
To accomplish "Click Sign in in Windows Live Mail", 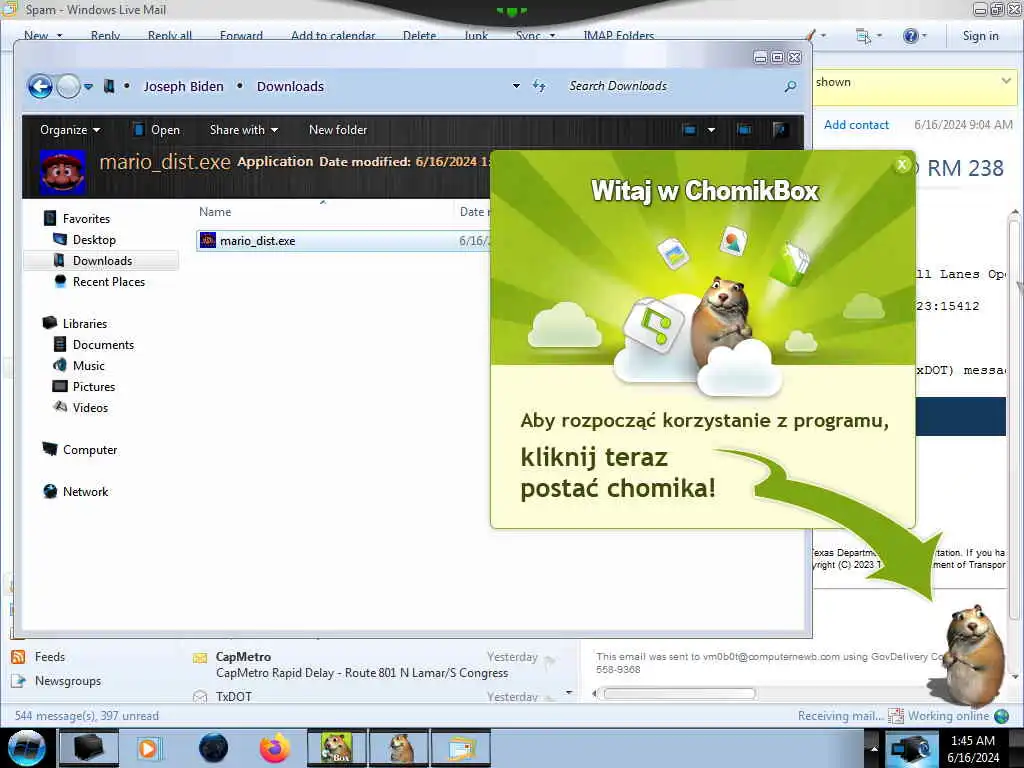I will 980,36.
